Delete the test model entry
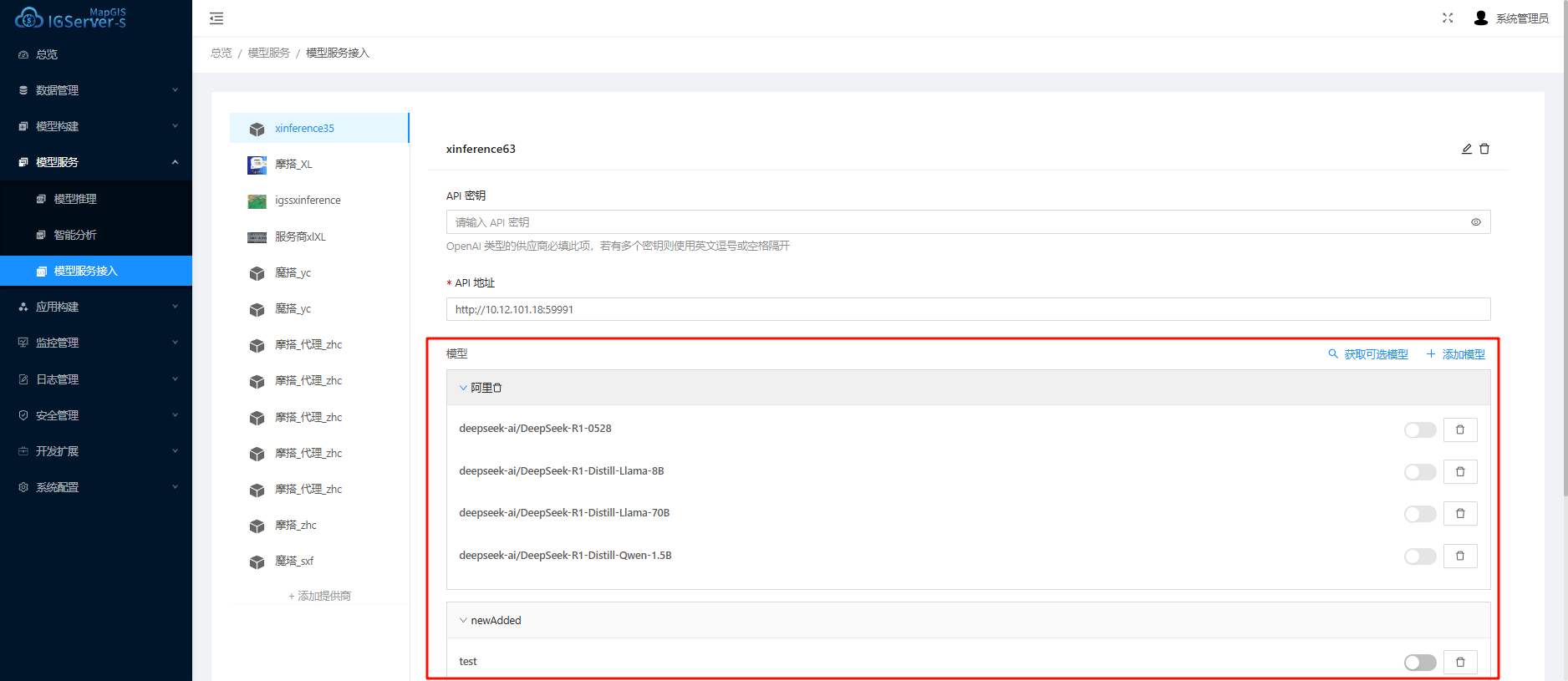 click(1460, 663)
